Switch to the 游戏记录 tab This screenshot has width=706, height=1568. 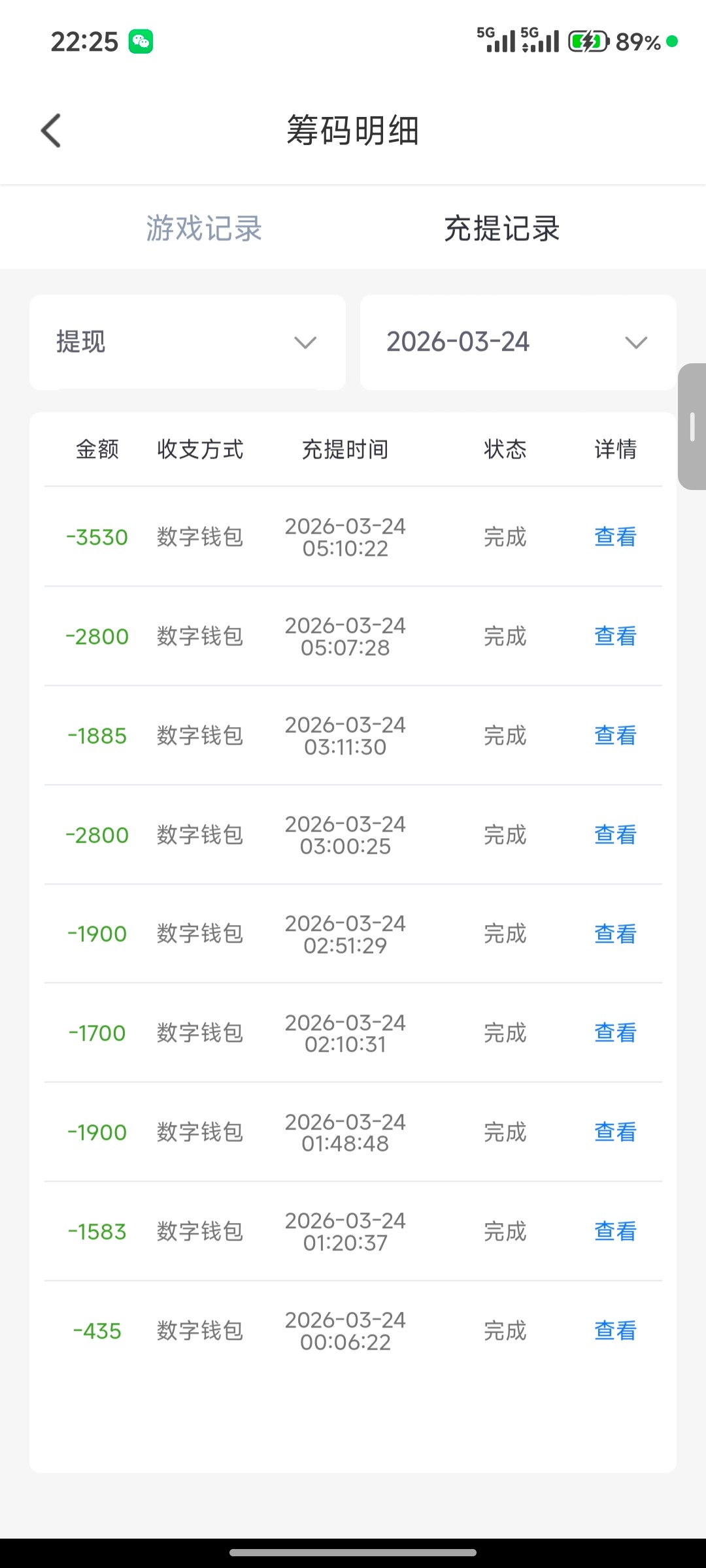click(x=204, y=229)
